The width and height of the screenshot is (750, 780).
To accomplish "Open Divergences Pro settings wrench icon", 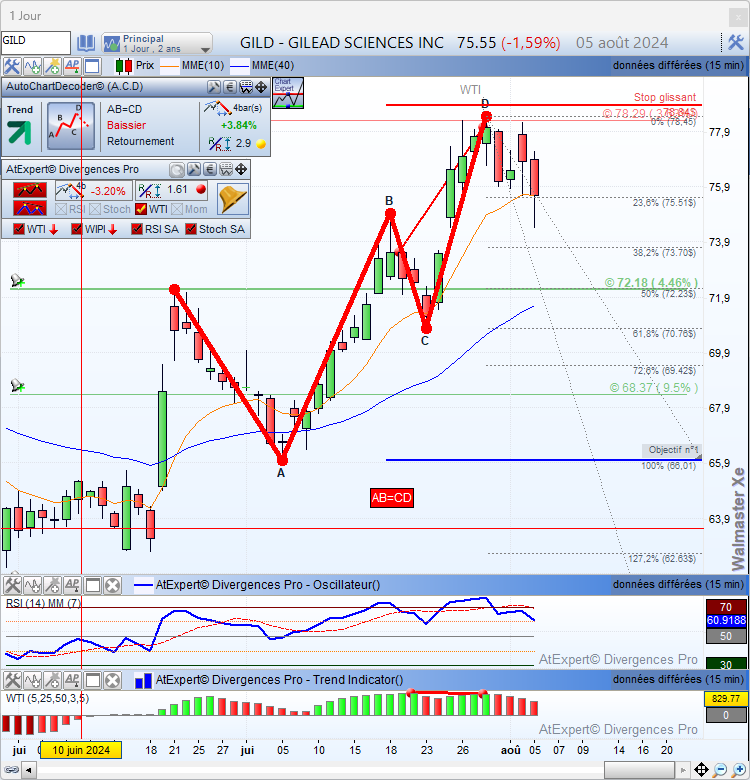I will click(193, 170).
